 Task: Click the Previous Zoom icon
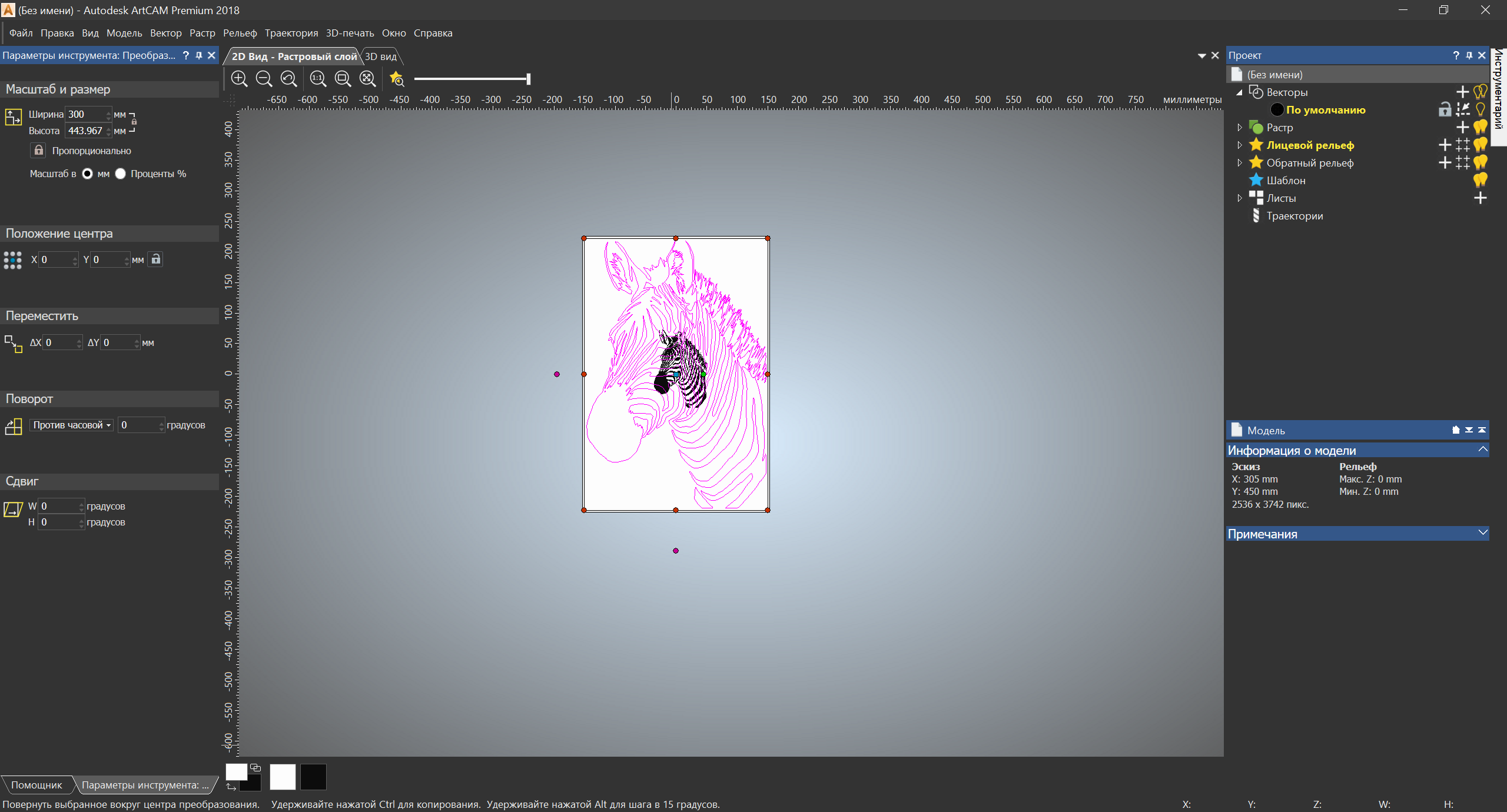pyautogui.click(x=288, y=78)
